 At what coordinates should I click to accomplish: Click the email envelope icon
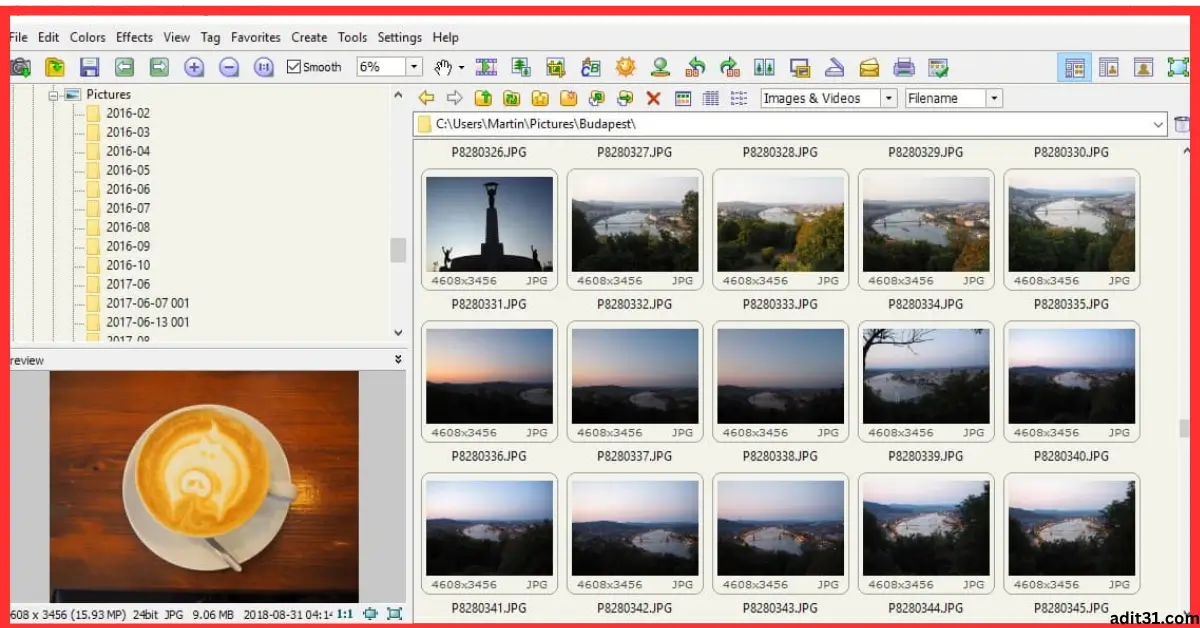click(869, 67)
